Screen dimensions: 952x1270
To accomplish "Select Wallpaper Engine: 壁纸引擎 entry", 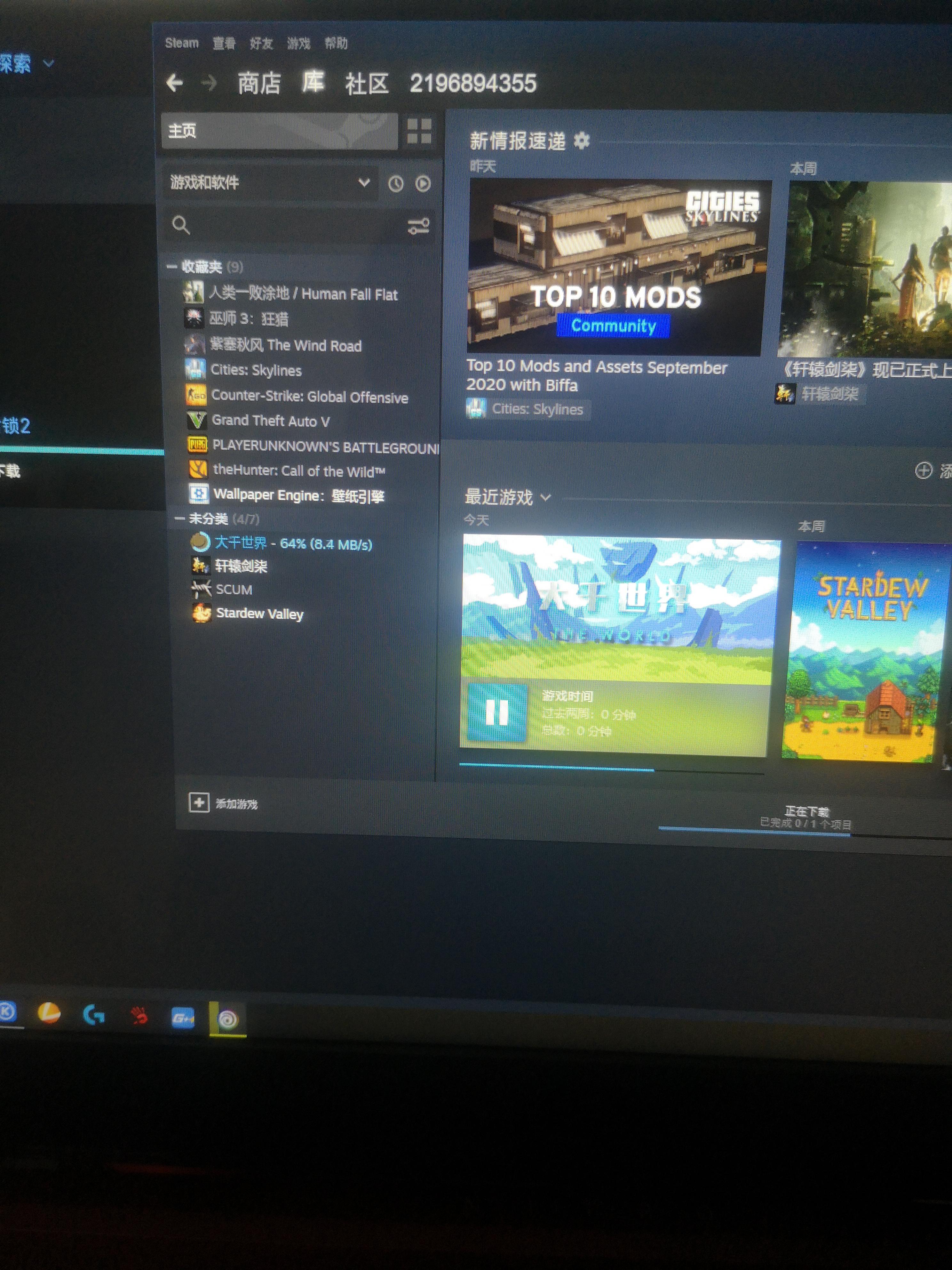I will pyautogui.click(x=298, y=495).
